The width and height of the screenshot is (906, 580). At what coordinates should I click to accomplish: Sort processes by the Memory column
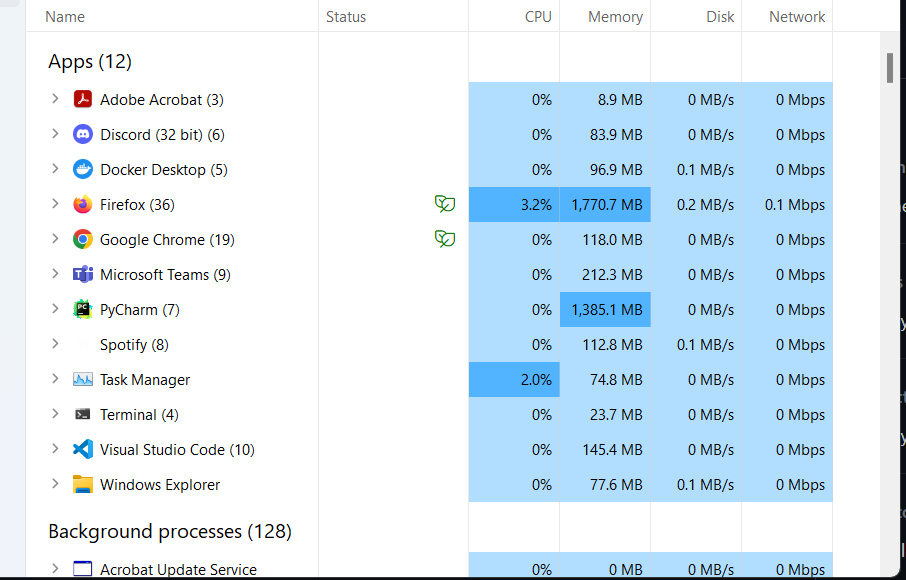click(x=614, y=16)
